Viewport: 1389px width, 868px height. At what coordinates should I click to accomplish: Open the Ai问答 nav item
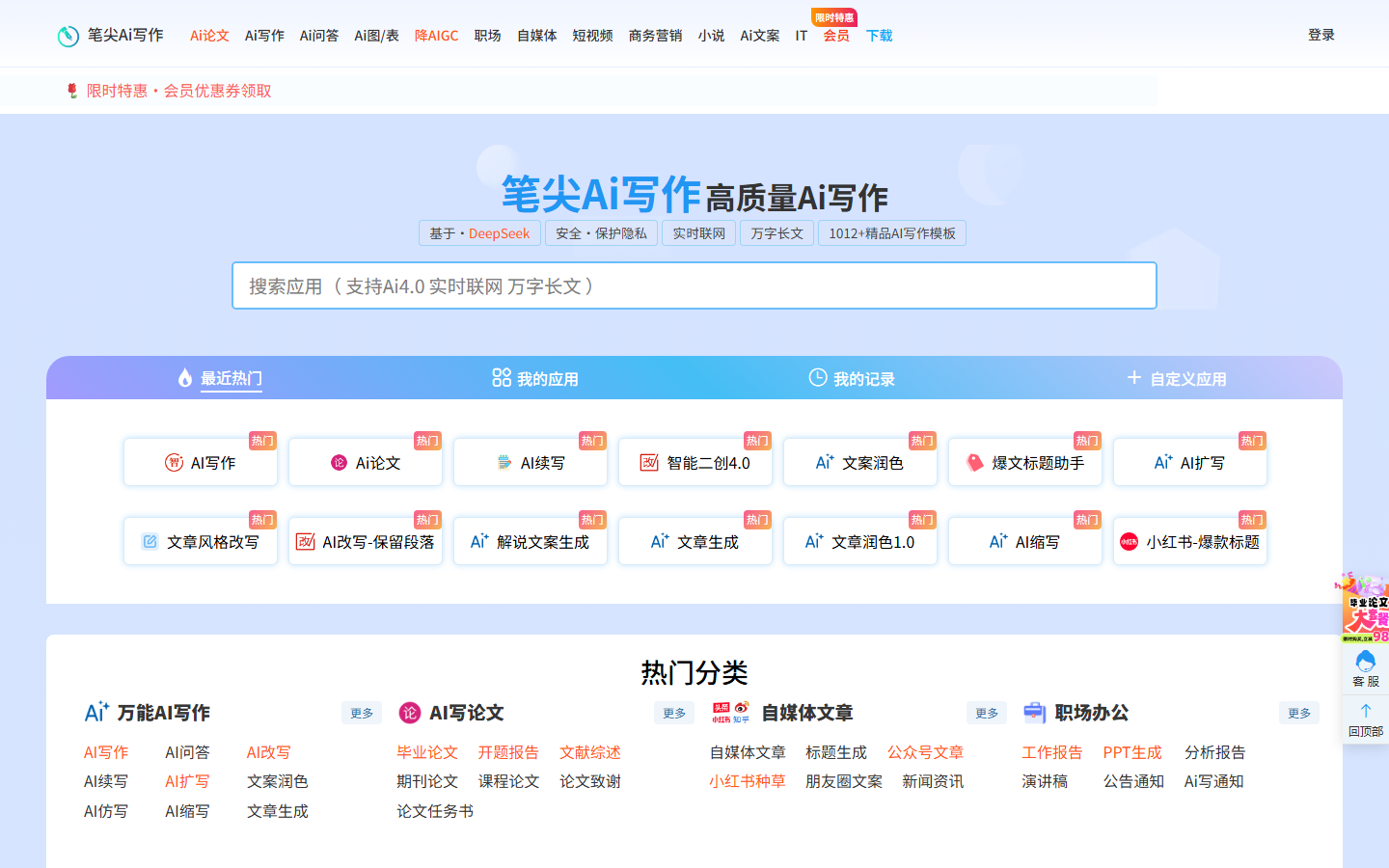coord(319,36)
